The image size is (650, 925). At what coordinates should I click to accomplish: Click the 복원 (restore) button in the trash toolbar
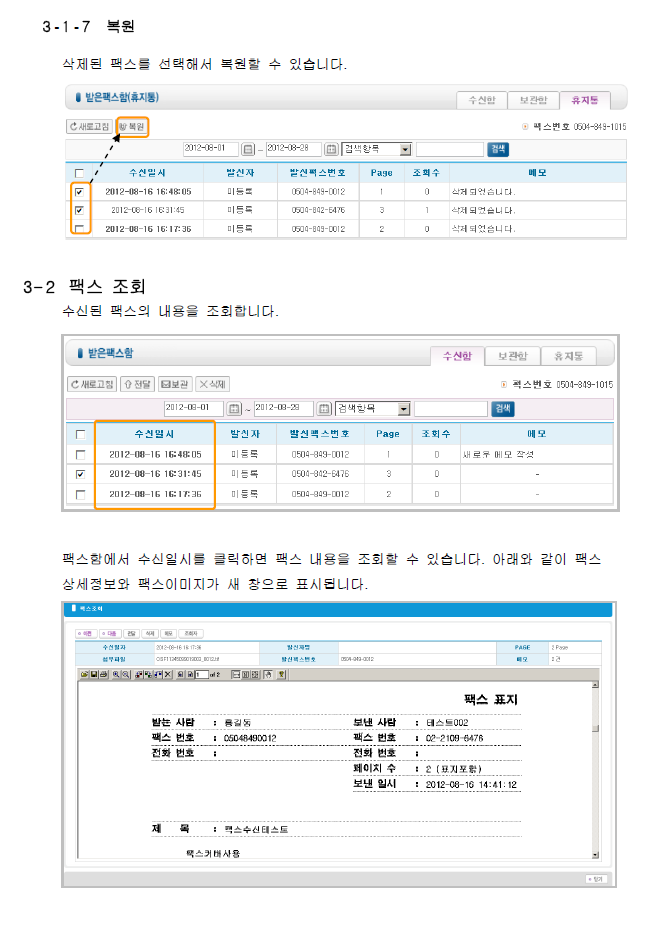[133, 127]
